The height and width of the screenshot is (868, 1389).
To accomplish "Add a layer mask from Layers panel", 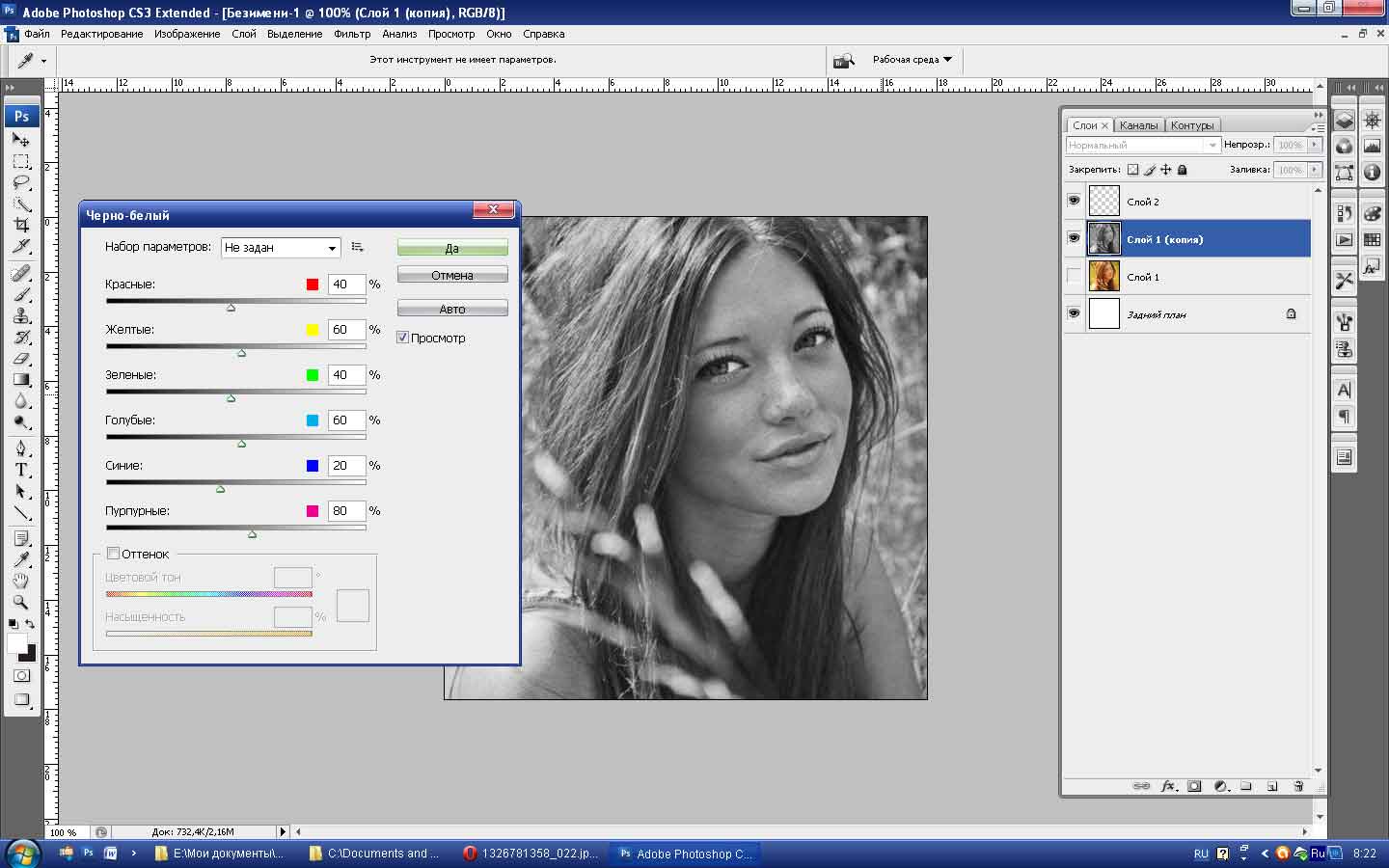I will tap(1194, 786).
